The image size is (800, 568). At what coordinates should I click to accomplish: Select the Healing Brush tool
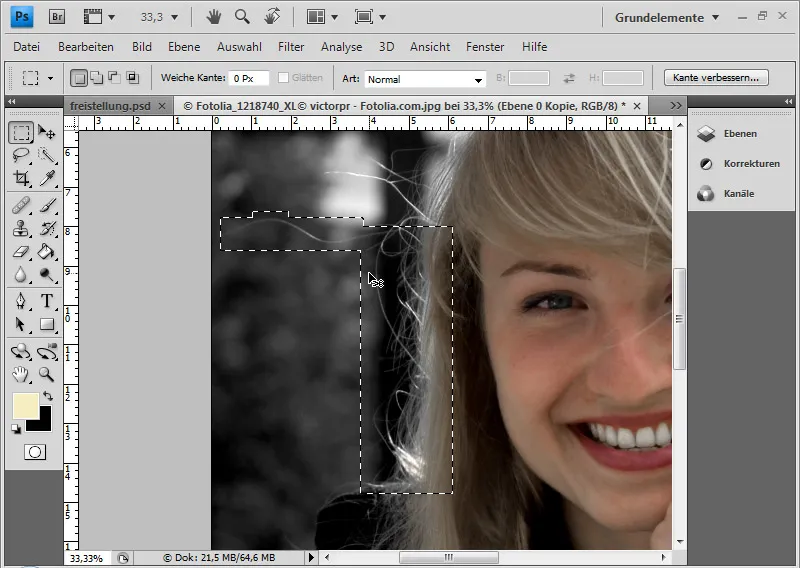pos(21,206)
